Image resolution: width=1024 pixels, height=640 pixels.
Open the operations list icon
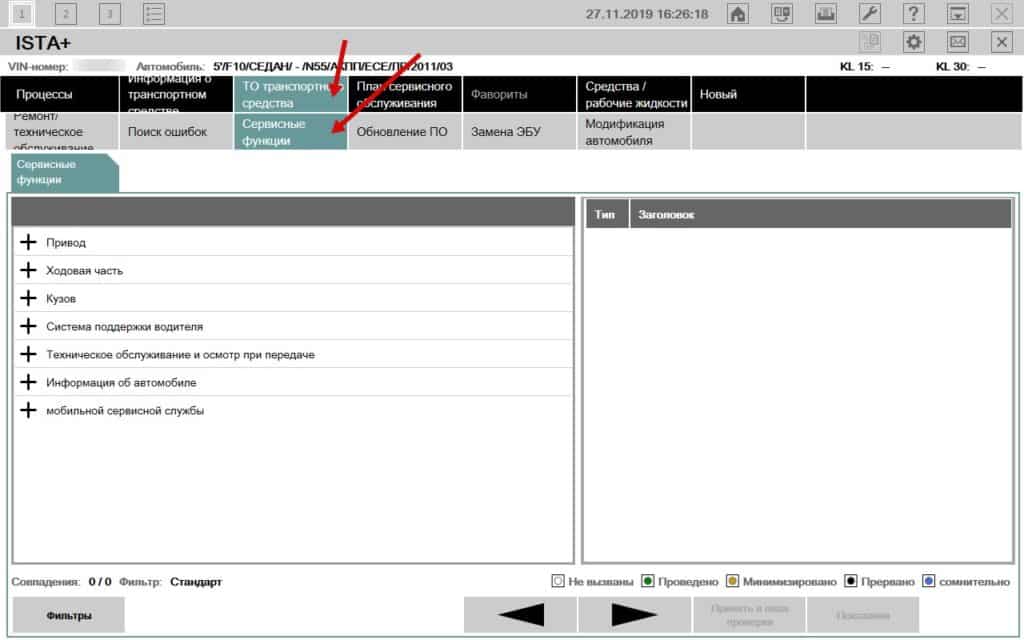(x=153, y=14)
